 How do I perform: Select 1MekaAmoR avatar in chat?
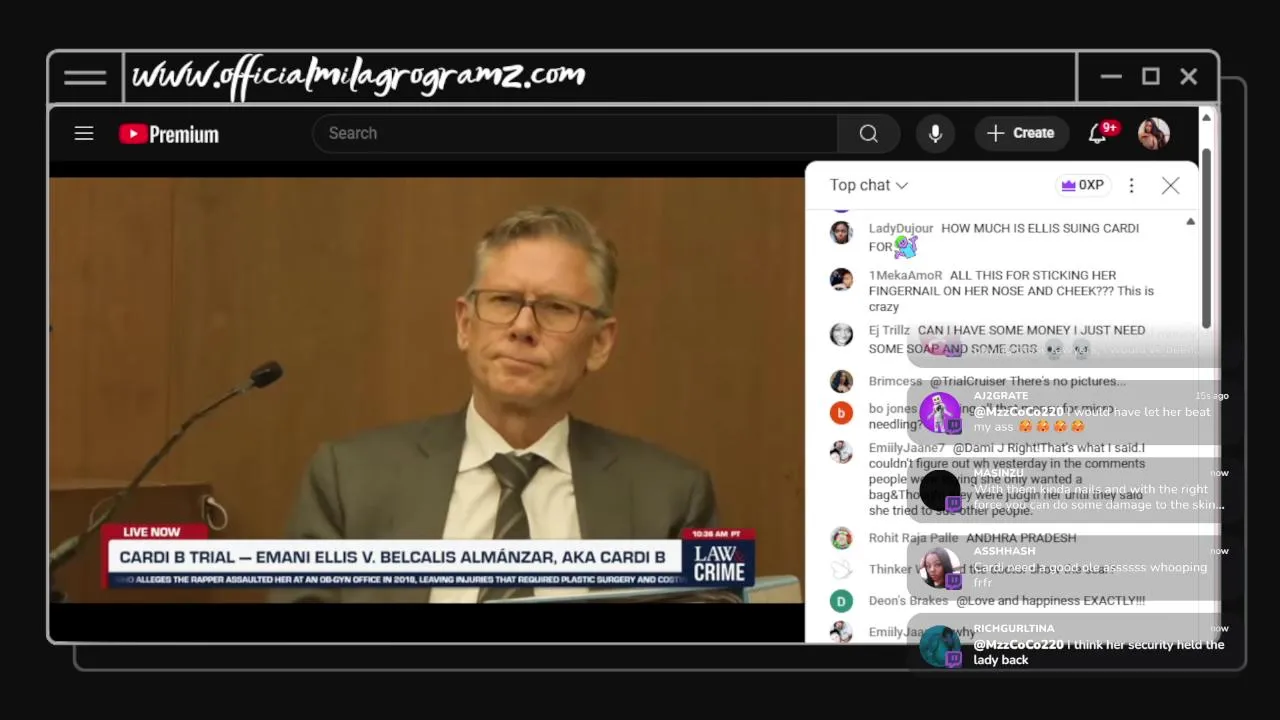841,279
